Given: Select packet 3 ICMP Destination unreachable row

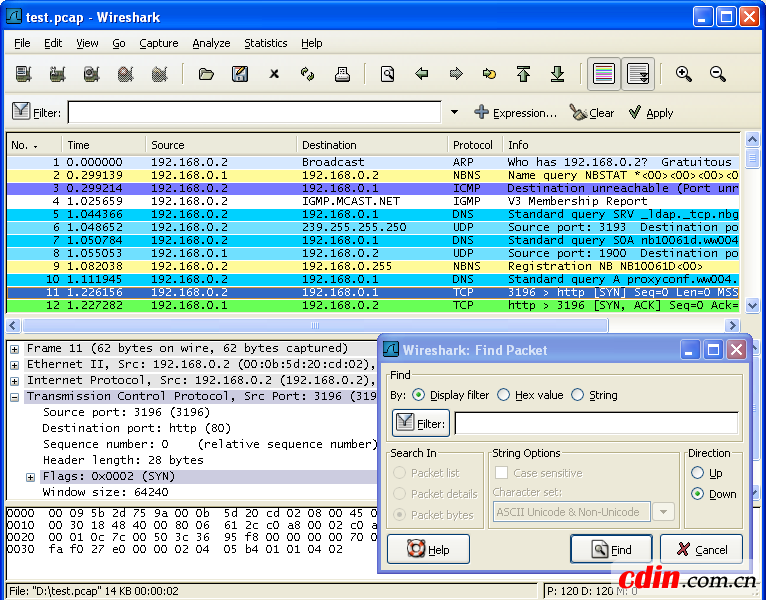Looking at the screenshot, I should point(373,188).
